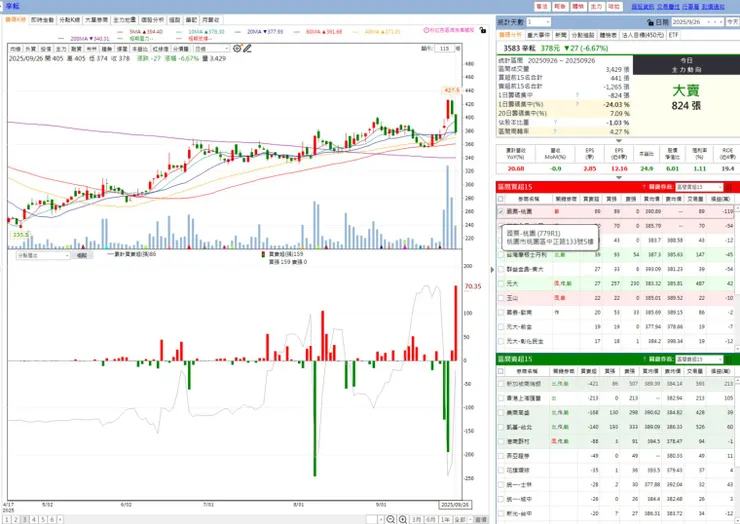Tick the checkbox for 花旗環球

click(501, 470)
